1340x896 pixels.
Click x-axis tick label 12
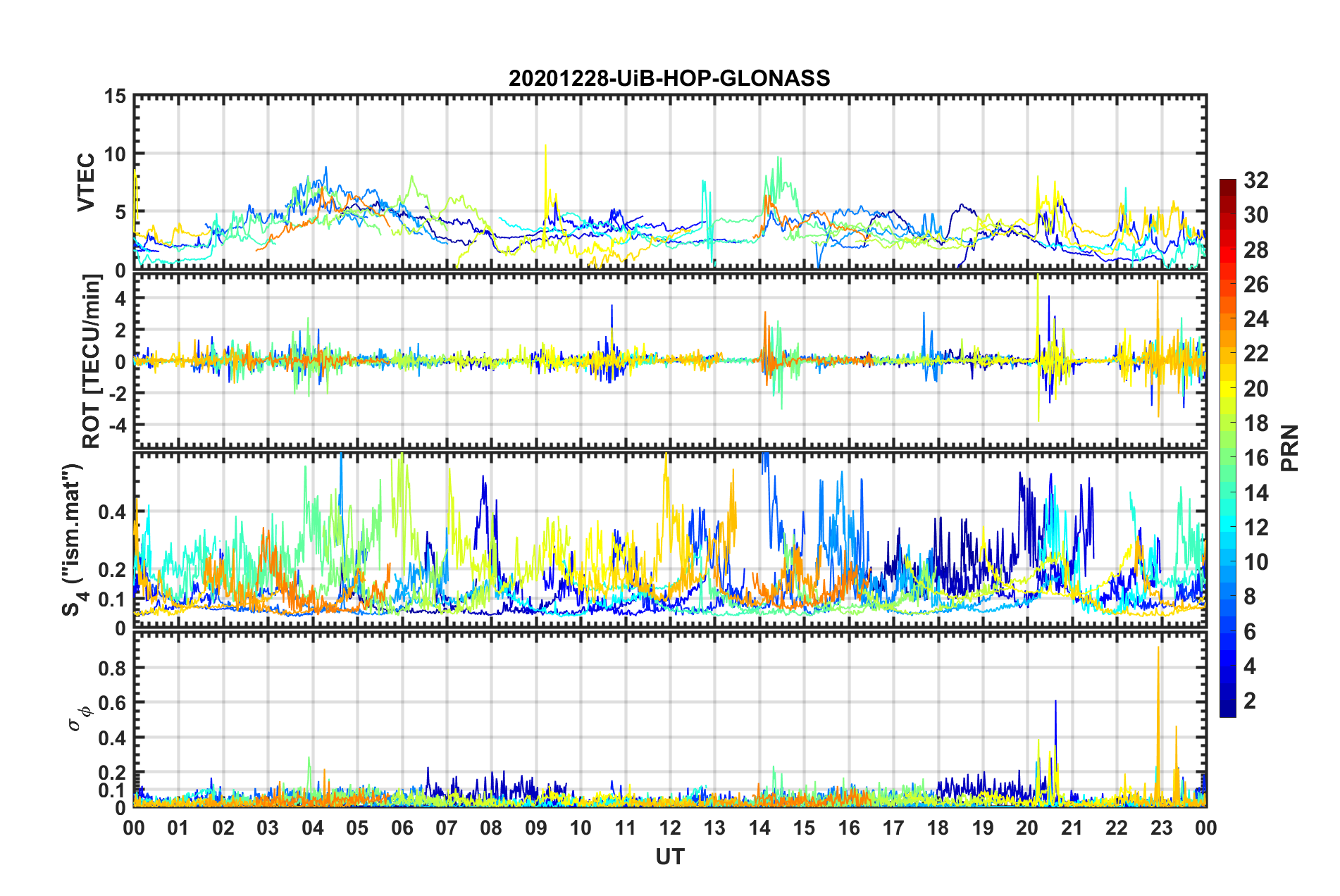(670, 828)
